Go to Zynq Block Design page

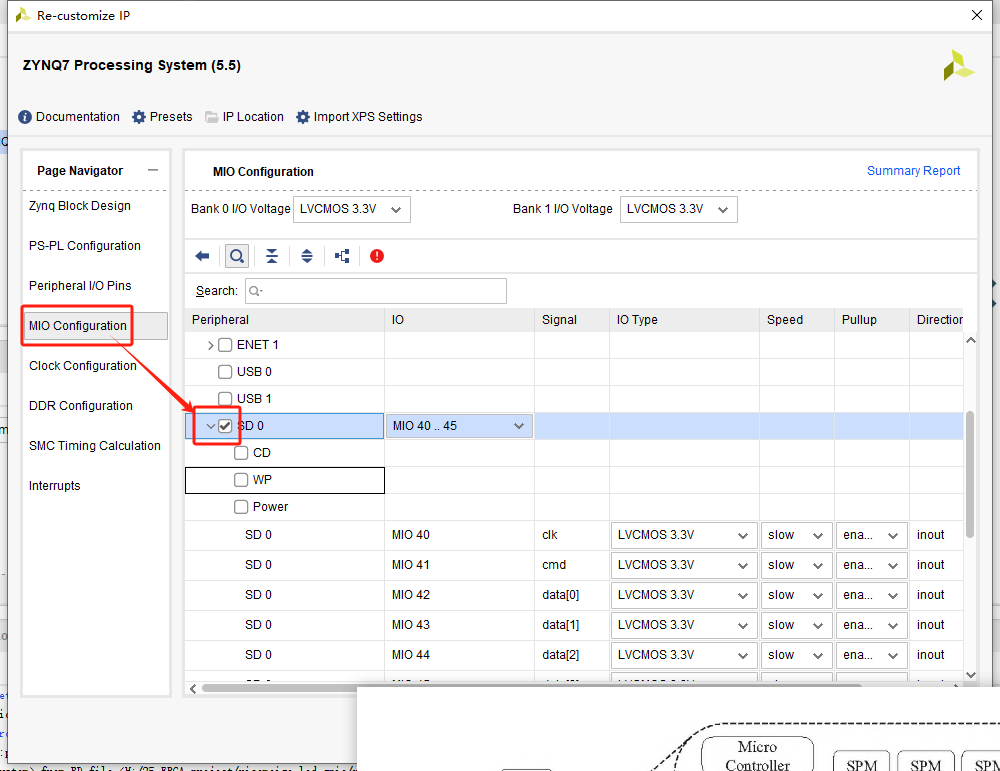tap(80, 206)
